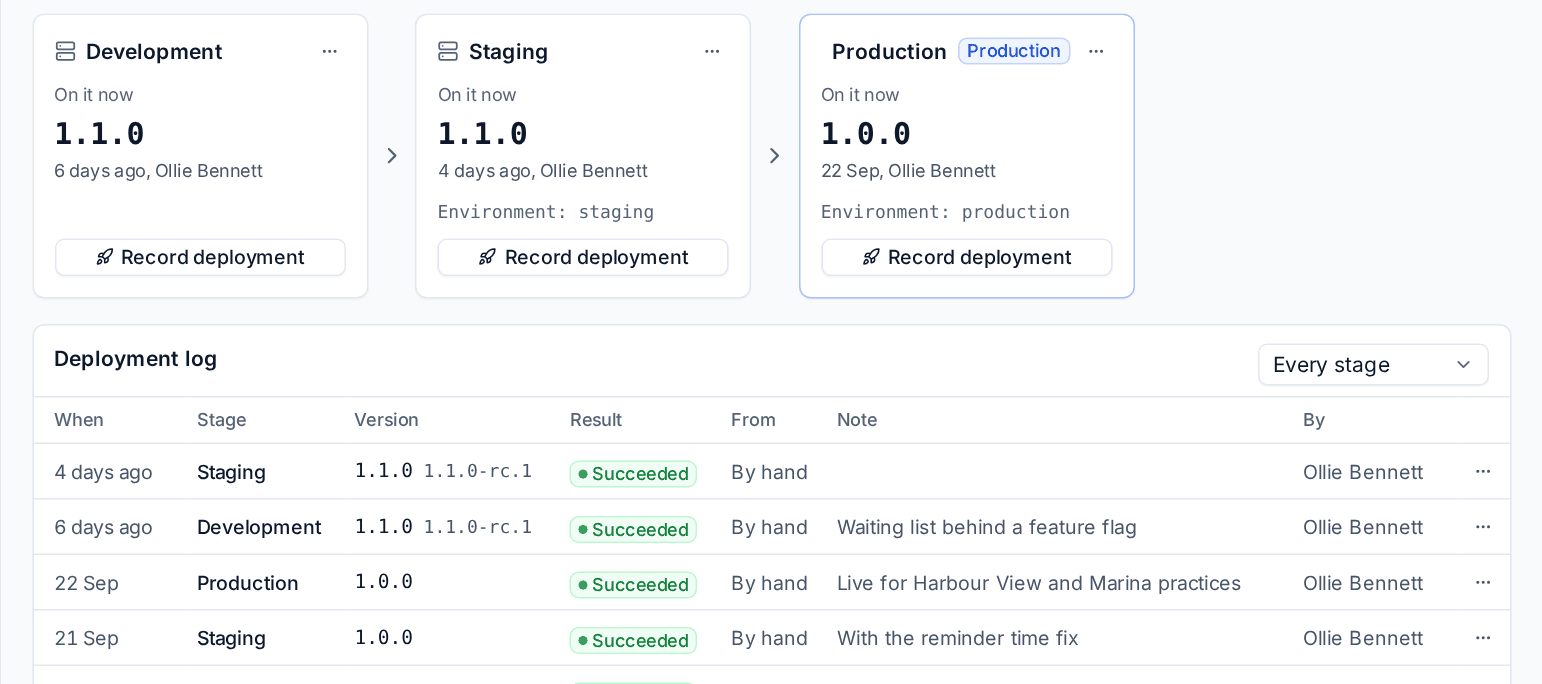Click 'By hand' in the 22 Sep row
Image resolution: width=1542 pixels, height=684 pixels.
[x=769, y=583]
